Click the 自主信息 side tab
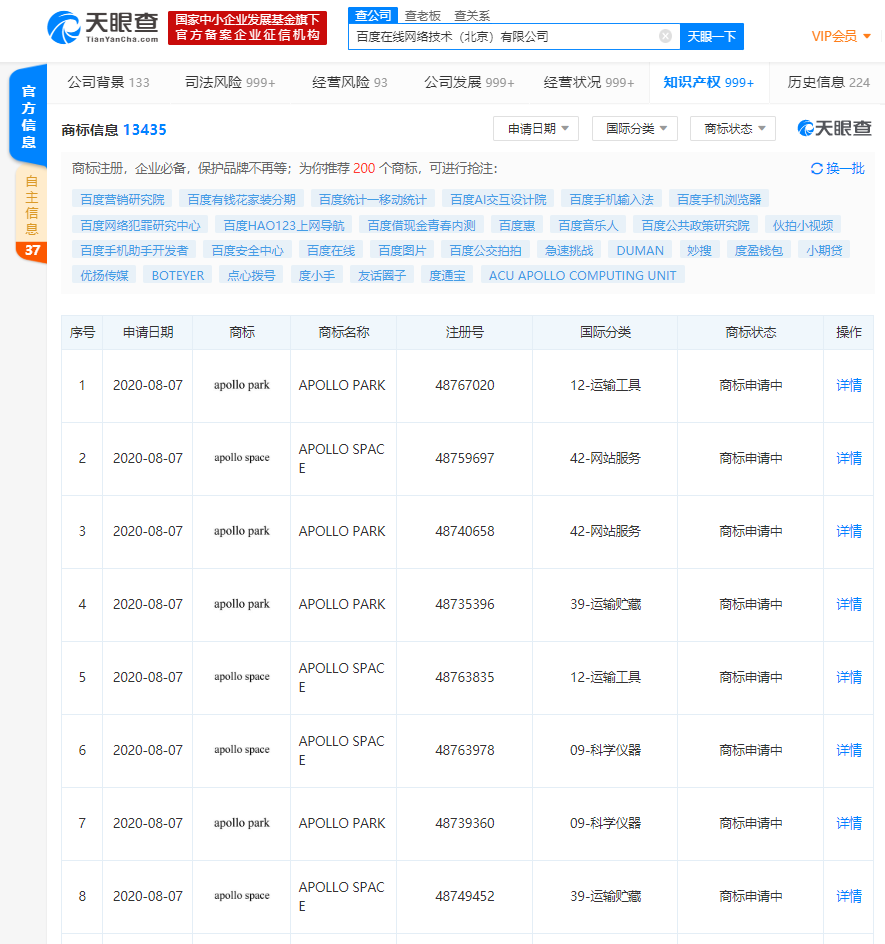 [31, 205]
